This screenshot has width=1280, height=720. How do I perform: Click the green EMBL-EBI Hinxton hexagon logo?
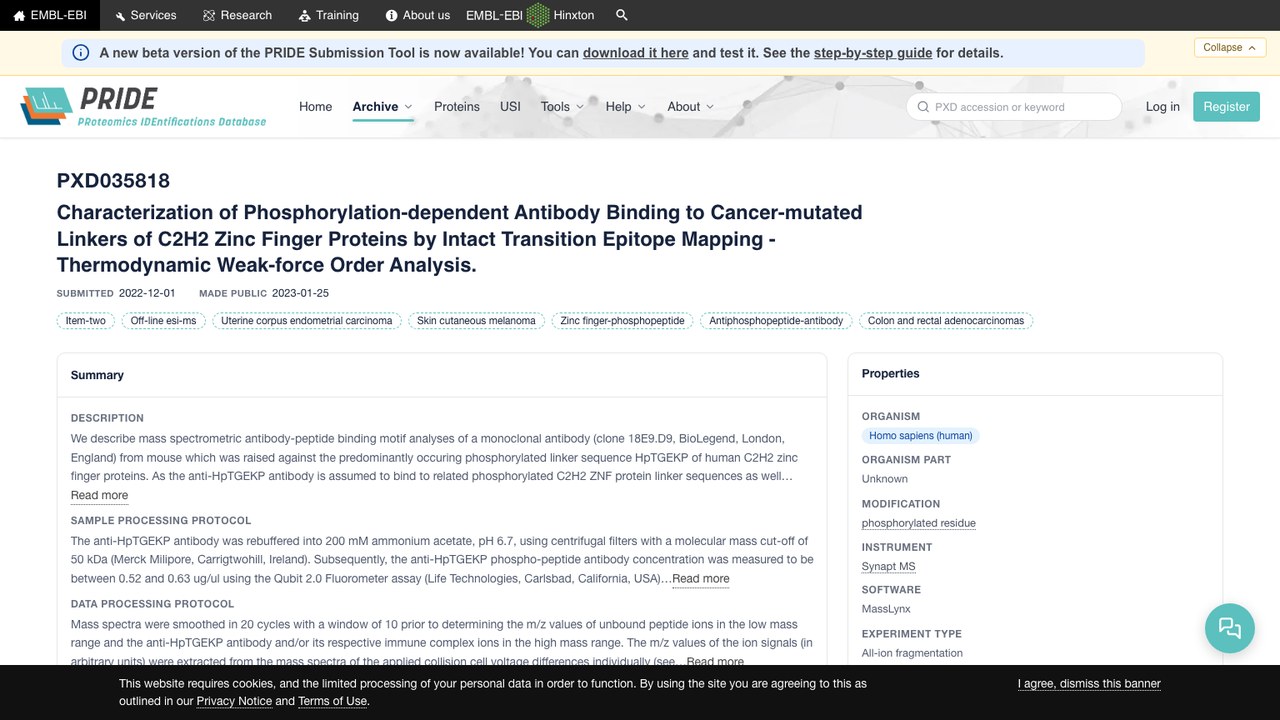pos(538,15)
